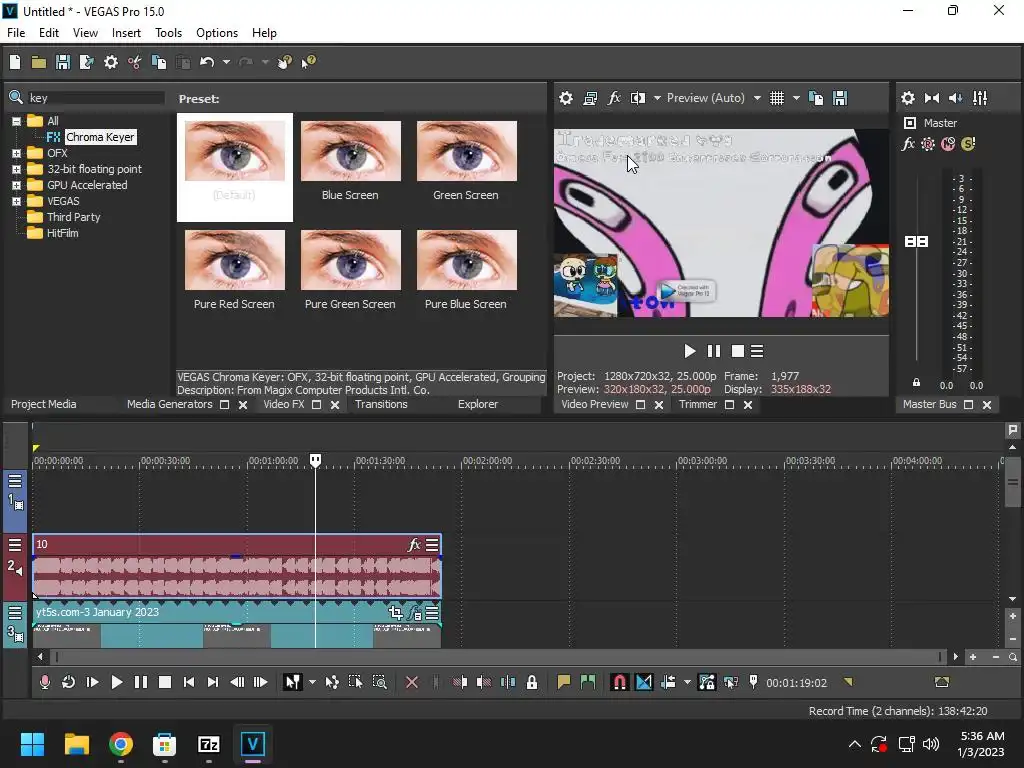Create a new project with the New icon
Image resolution: width=1024 pixels, height=768 pixels.
pyautogui.click(x=15, y=62)
